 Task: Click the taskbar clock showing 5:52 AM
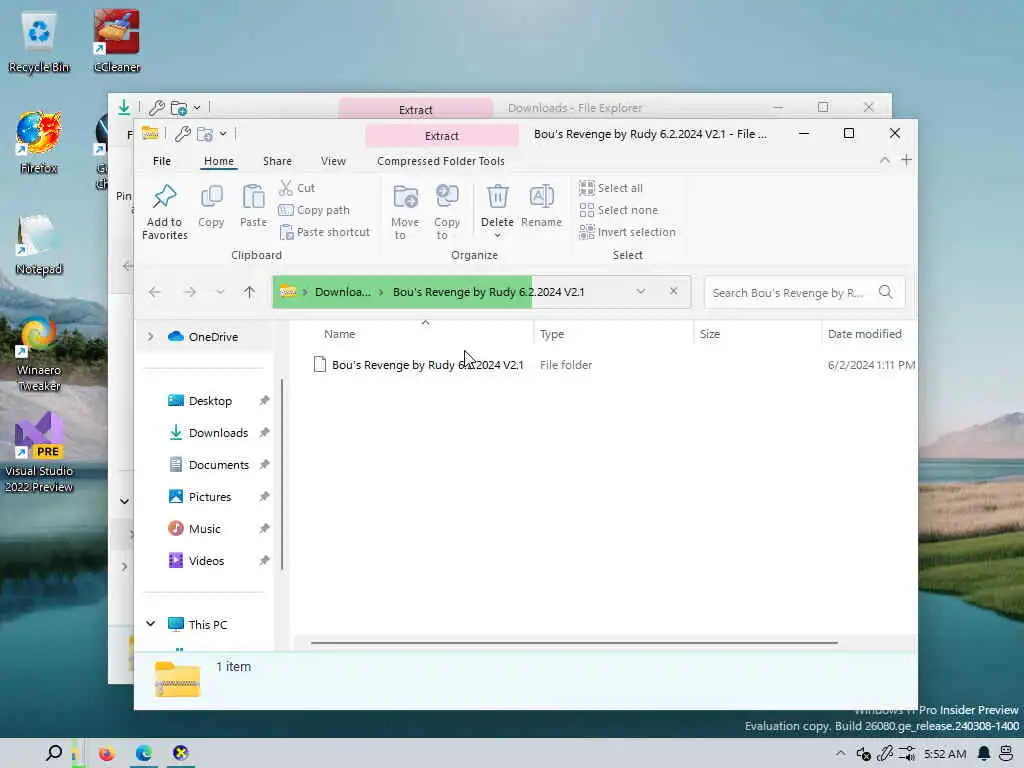tap(945, 754)
